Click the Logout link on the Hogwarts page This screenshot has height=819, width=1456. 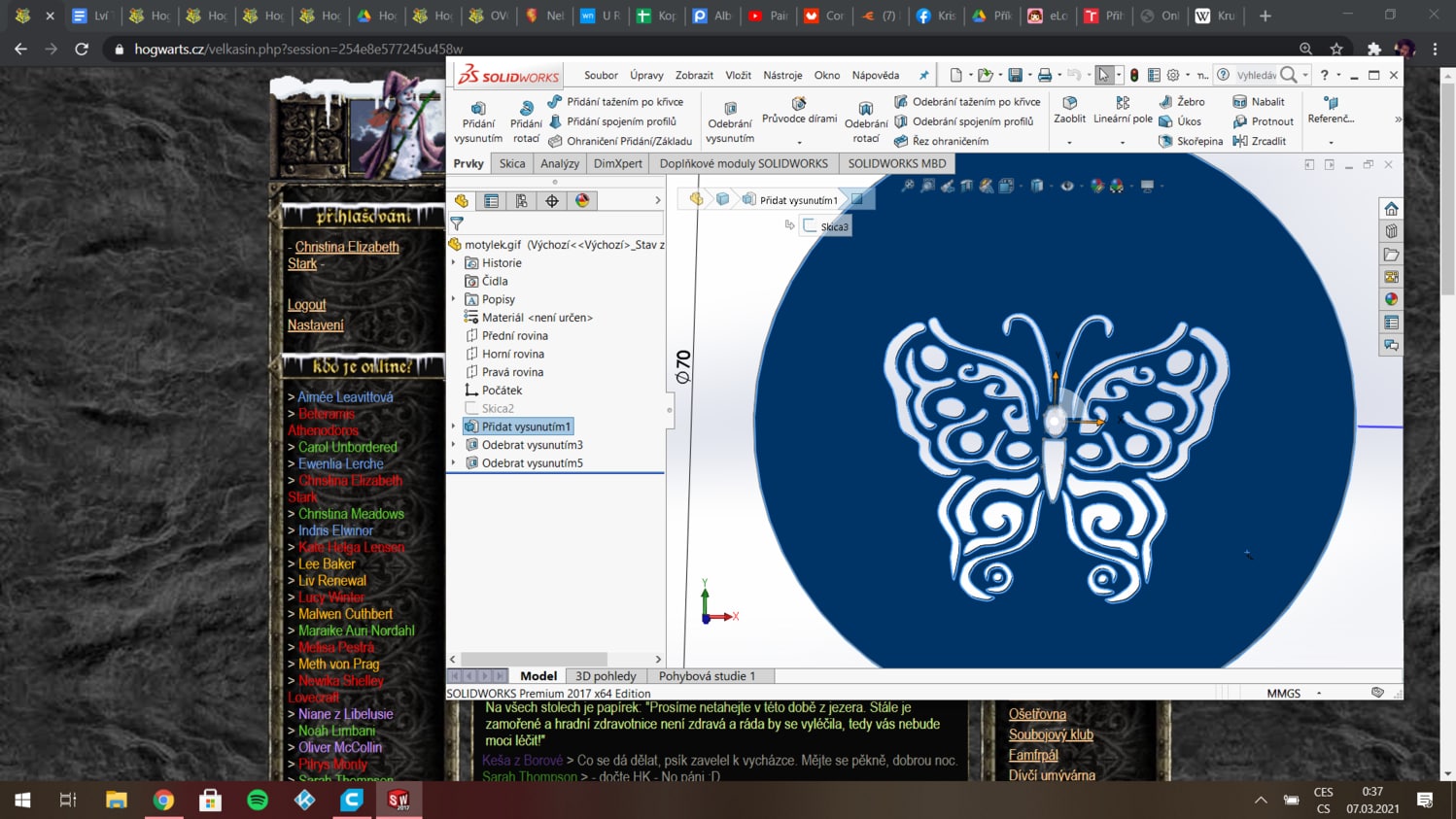(306, 305)
